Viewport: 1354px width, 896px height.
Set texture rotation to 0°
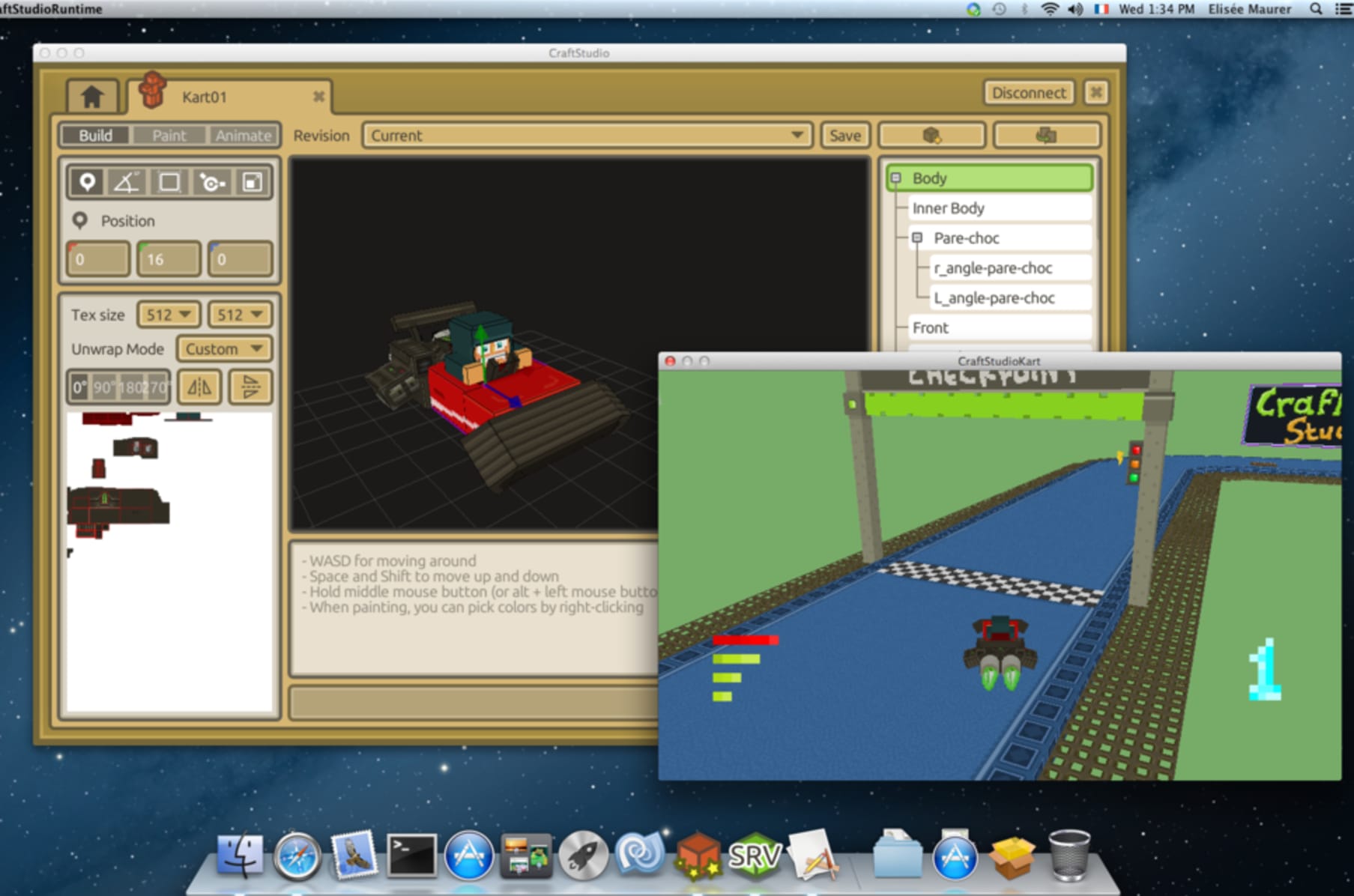[x=79, y=387]
